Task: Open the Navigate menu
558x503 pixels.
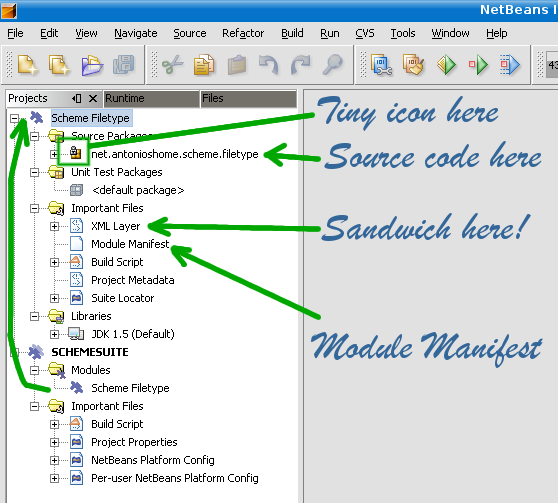Action: point(136,33)
